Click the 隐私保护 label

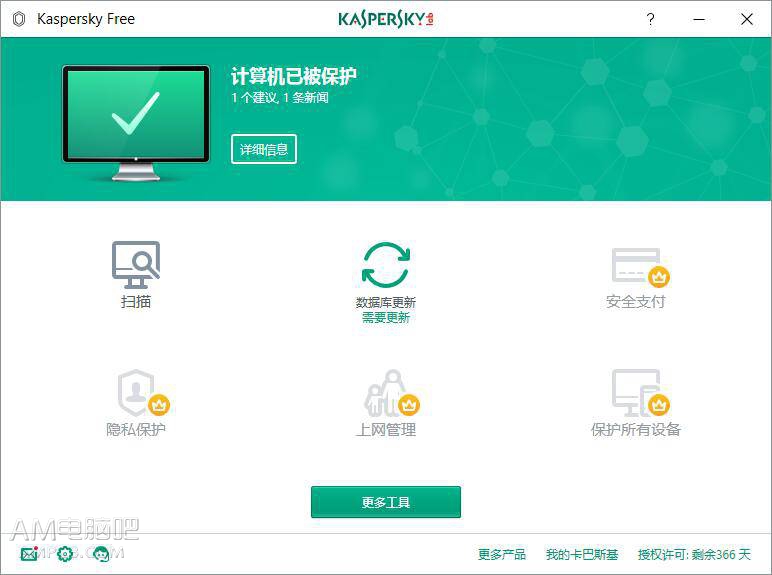[x=136, y=429]
